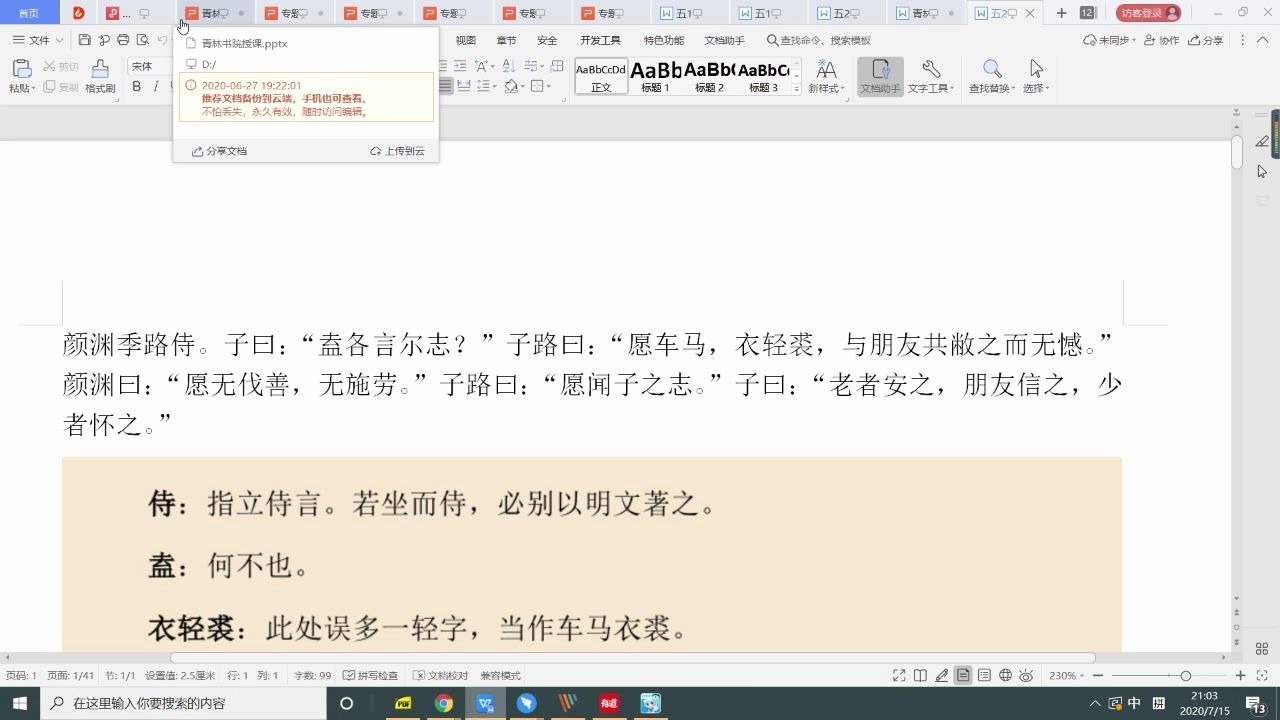Viewport: 1280px width, 720px height.
Task: Click the Paste clipboard icon
Action: tap(21, 69)
